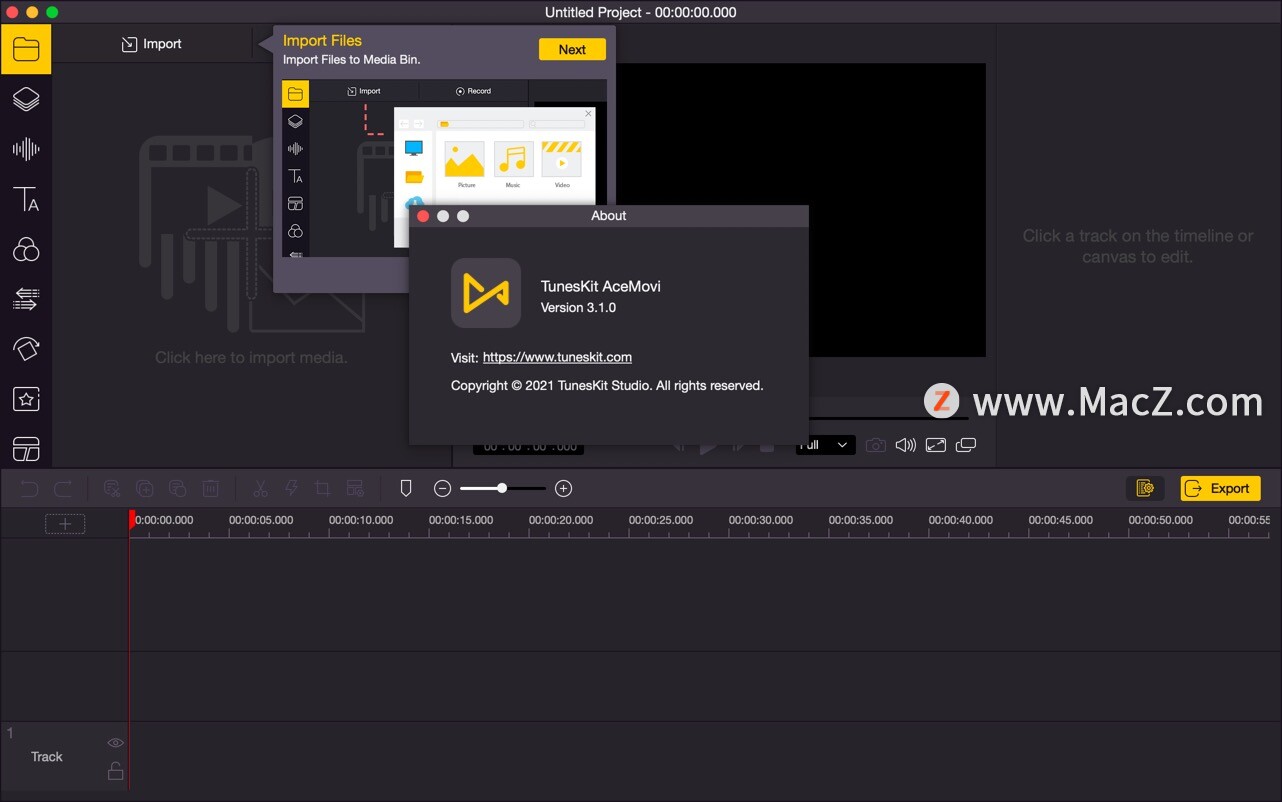The image size is (1282, 802).
Task: Click timeline ruler at 00:00:30.000
Action: pos(761,520)
